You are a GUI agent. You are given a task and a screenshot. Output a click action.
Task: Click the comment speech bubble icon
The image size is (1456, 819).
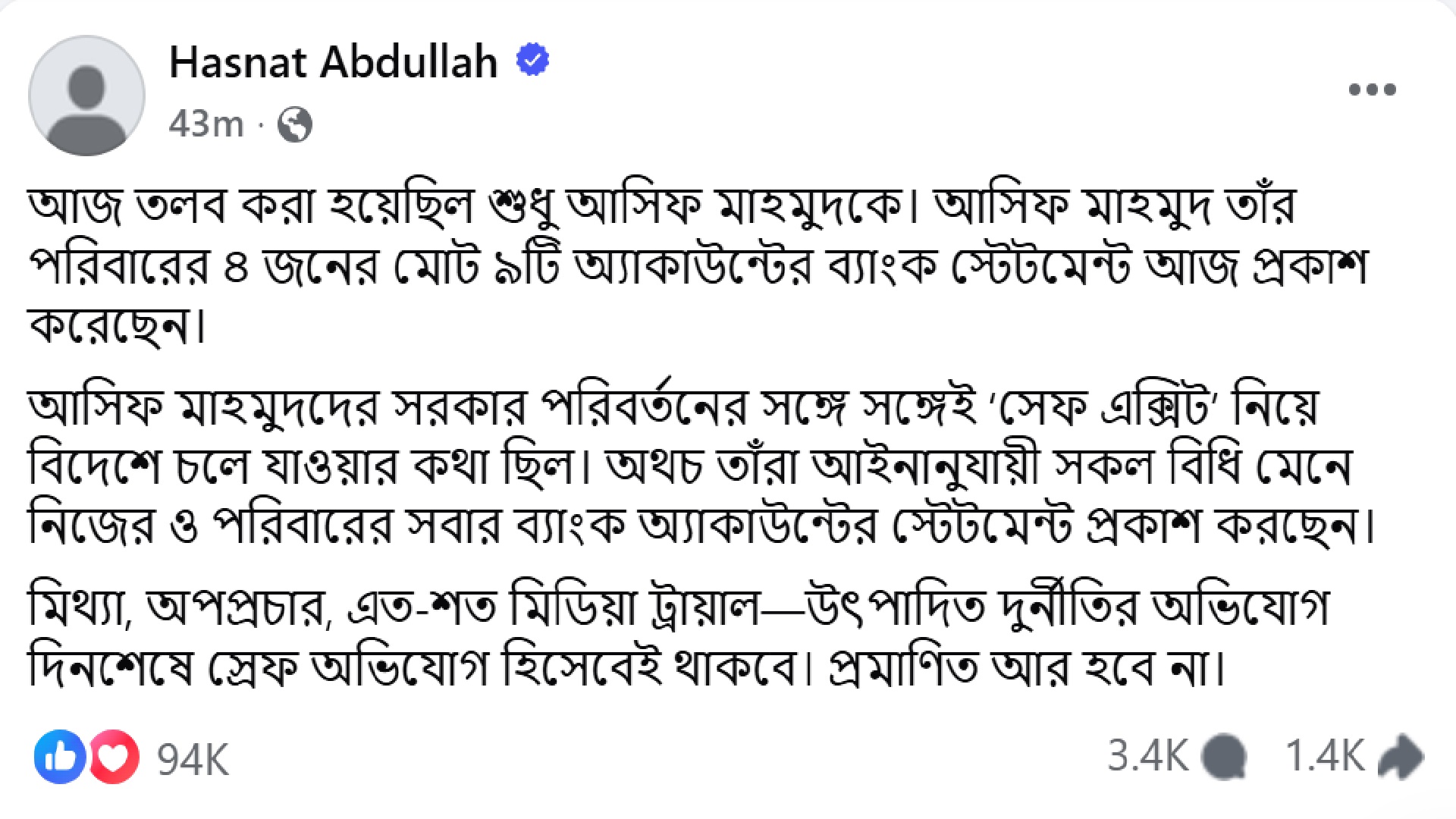[1224, 757]
